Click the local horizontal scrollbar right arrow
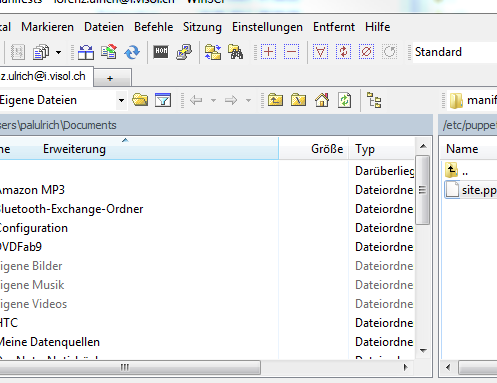This screenshot has height=383, width=497. pyautogui.click(x=405, y=367)
